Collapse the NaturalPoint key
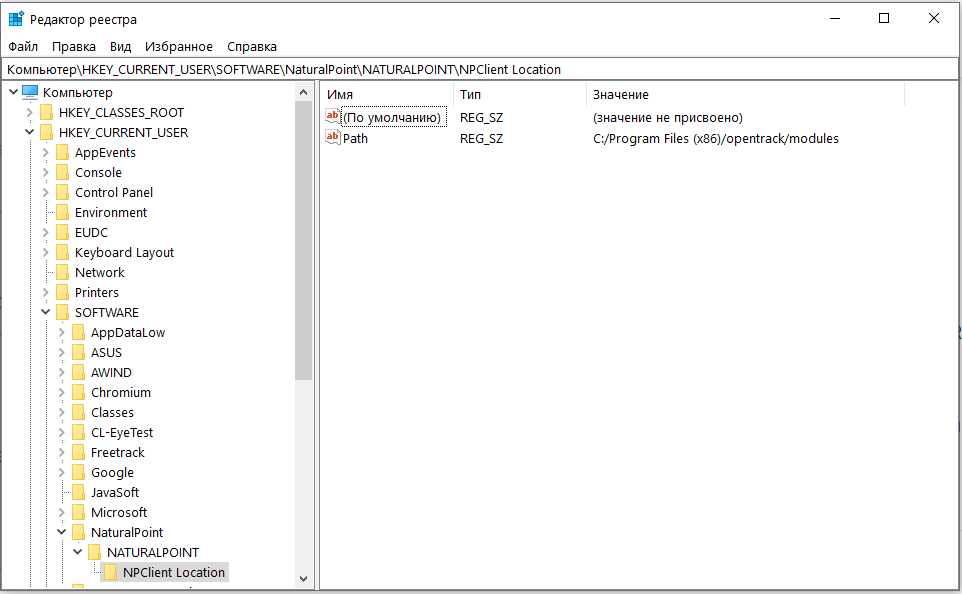Image resolution: width=962 pixels, height=594 pixels. [x=61, y=532]
